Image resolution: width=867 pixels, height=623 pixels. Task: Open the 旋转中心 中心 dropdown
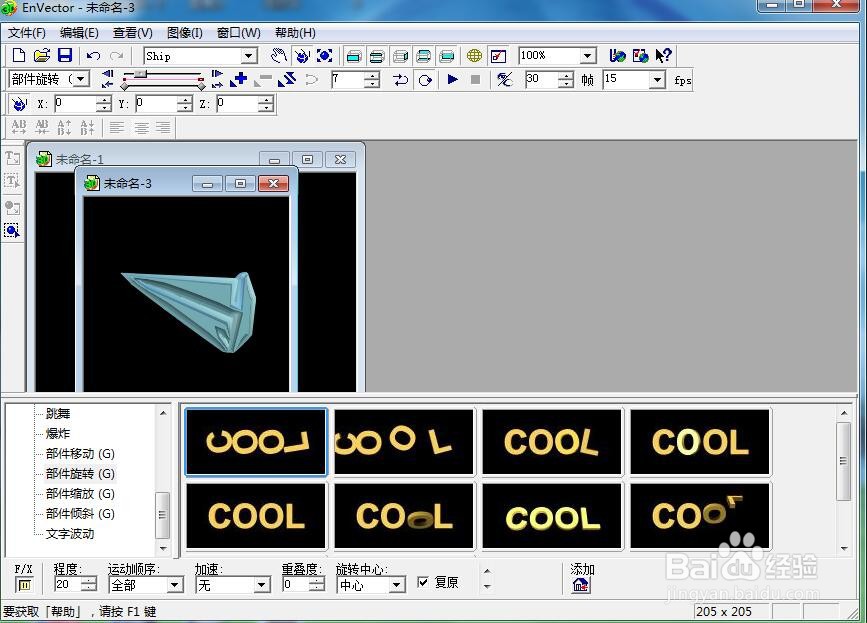pyautogui.click(x=396, y=584)
